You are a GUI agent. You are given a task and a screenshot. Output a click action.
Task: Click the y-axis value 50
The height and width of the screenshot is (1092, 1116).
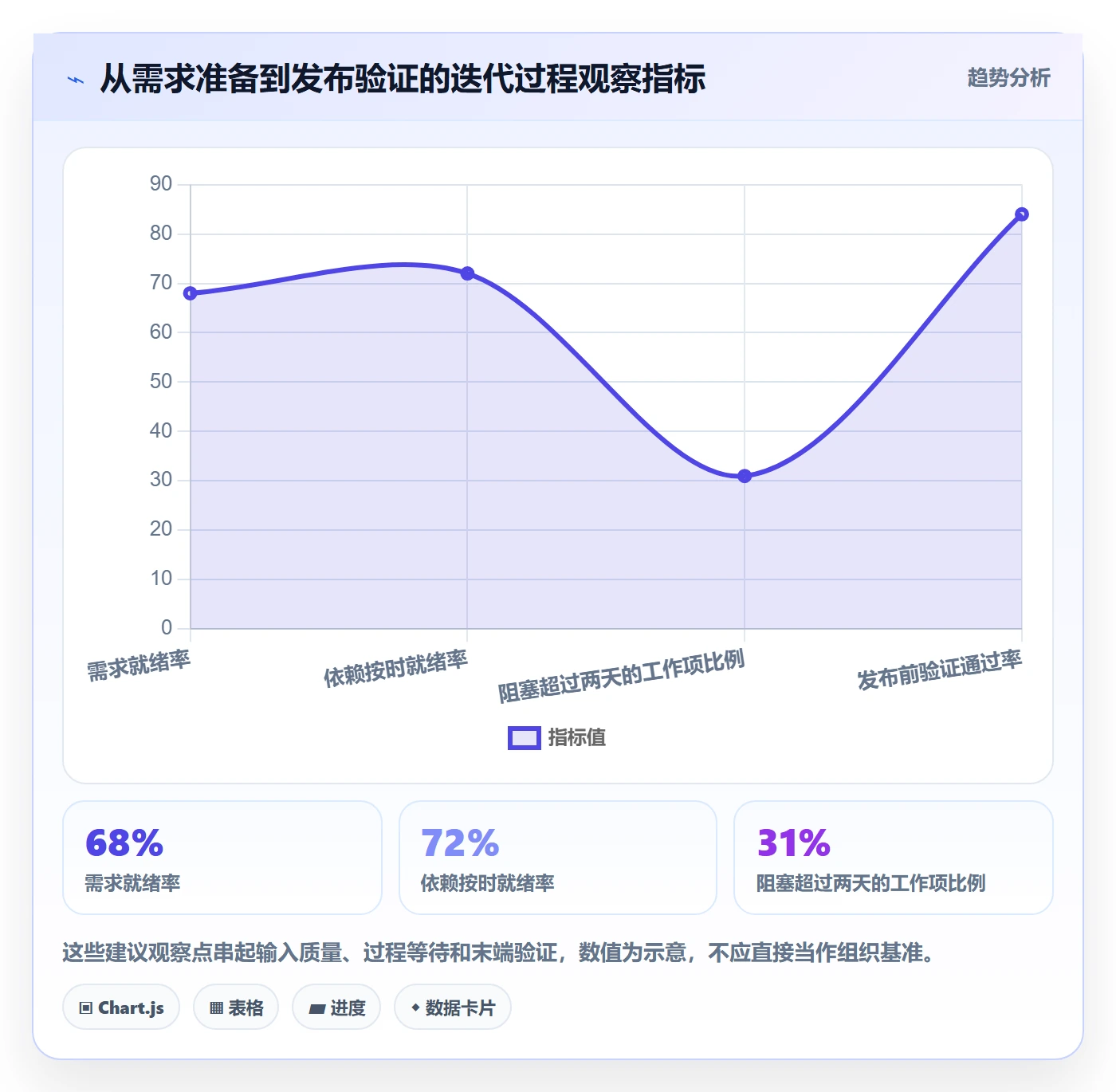(x=161, y=381)
